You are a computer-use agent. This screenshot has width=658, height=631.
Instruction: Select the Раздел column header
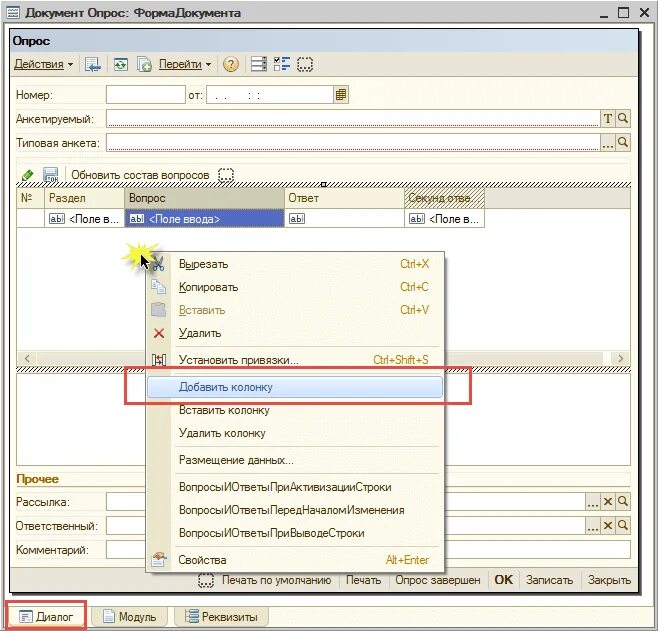point(84,198)
